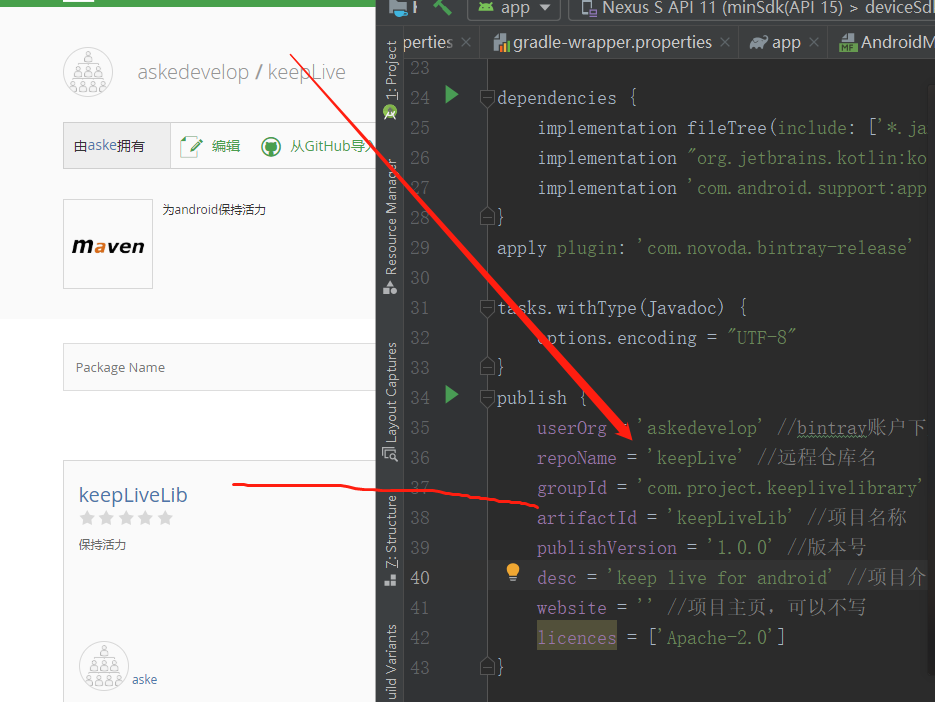Click the fifth rating star of keepLiveLib
The height and width of the screenshot is (702, 935).
pos(165,518)
